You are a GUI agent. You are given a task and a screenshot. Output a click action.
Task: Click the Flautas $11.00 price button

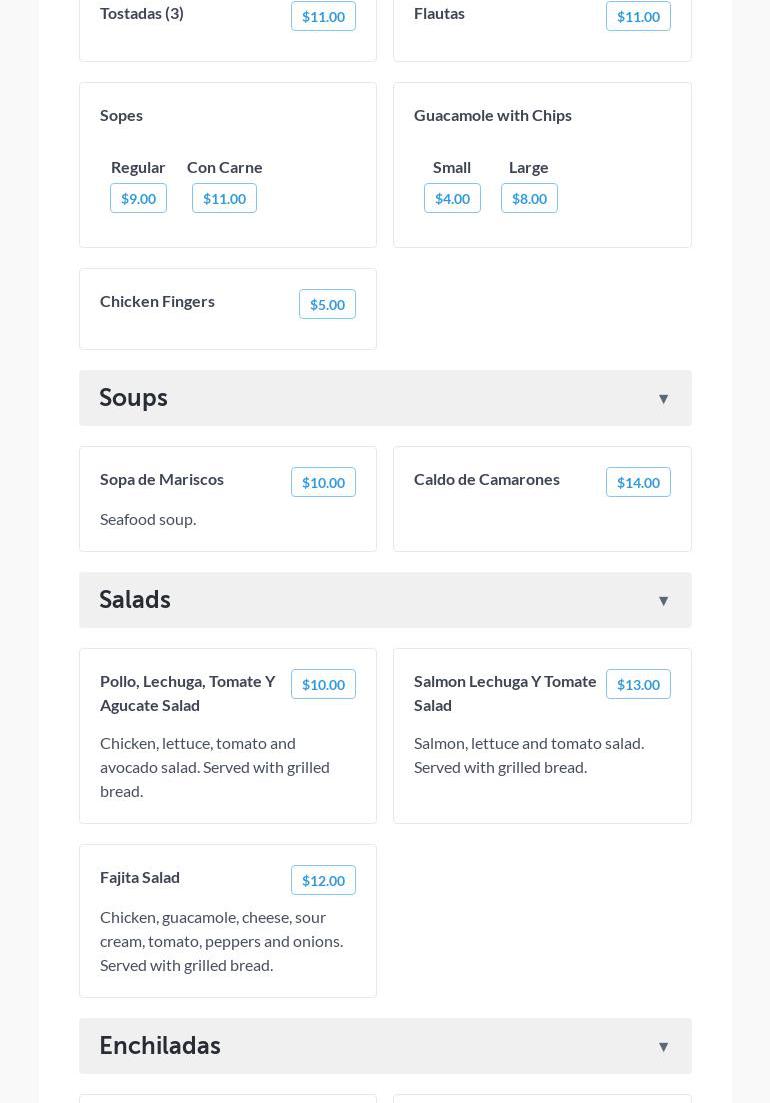[x=638, y=17]
